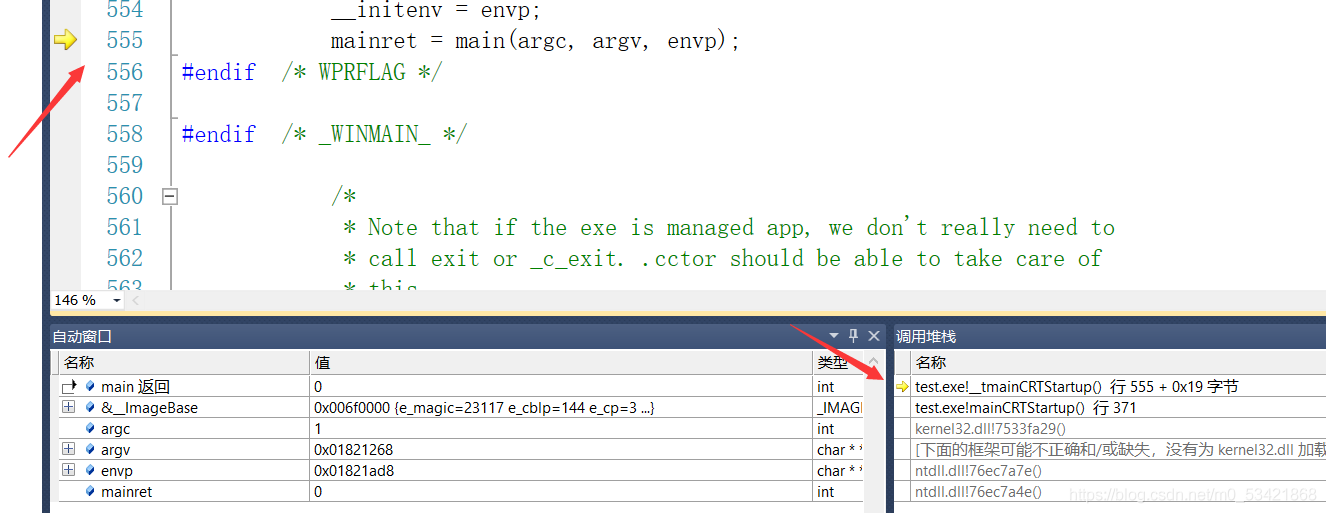Click the variable icon next to envp

coord(91,471)
